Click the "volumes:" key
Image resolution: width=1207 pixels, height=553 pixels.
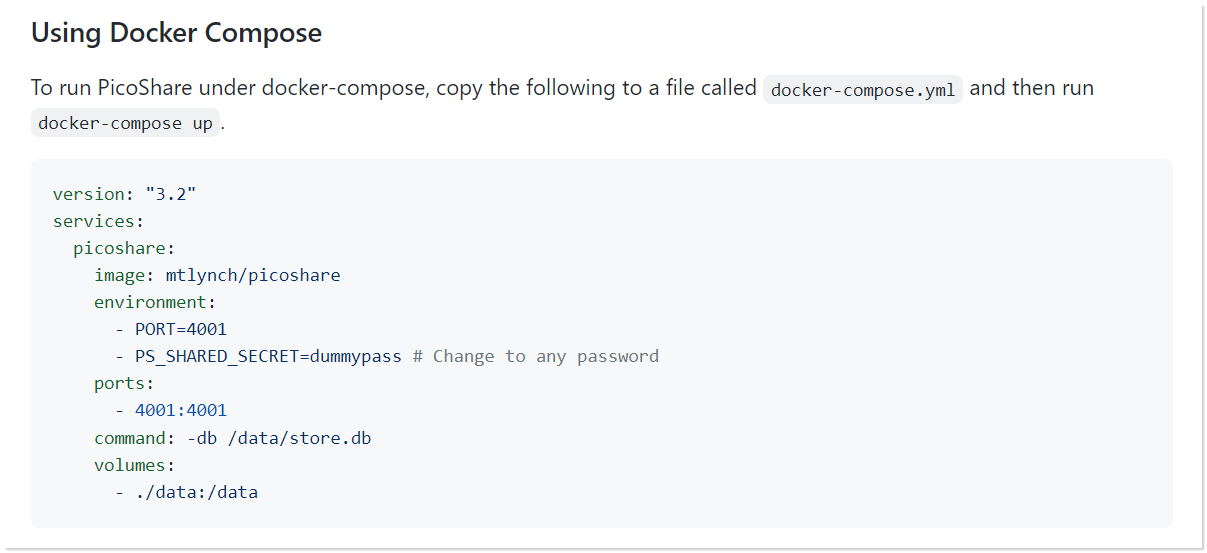point(135,465)
